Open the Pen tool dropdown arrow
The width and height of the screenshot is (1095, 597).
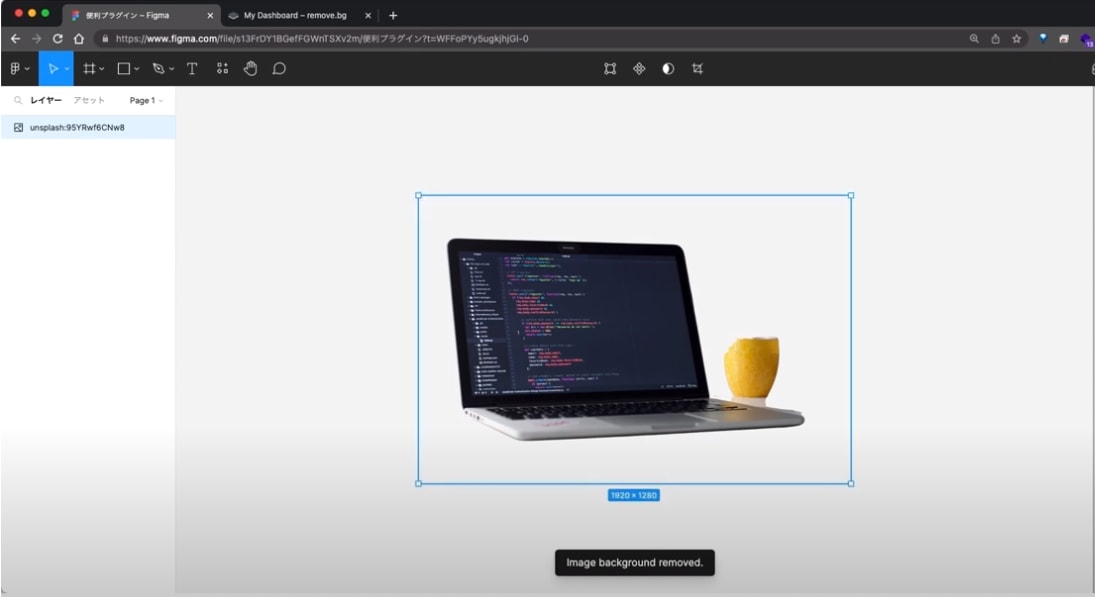pos(172,69)
